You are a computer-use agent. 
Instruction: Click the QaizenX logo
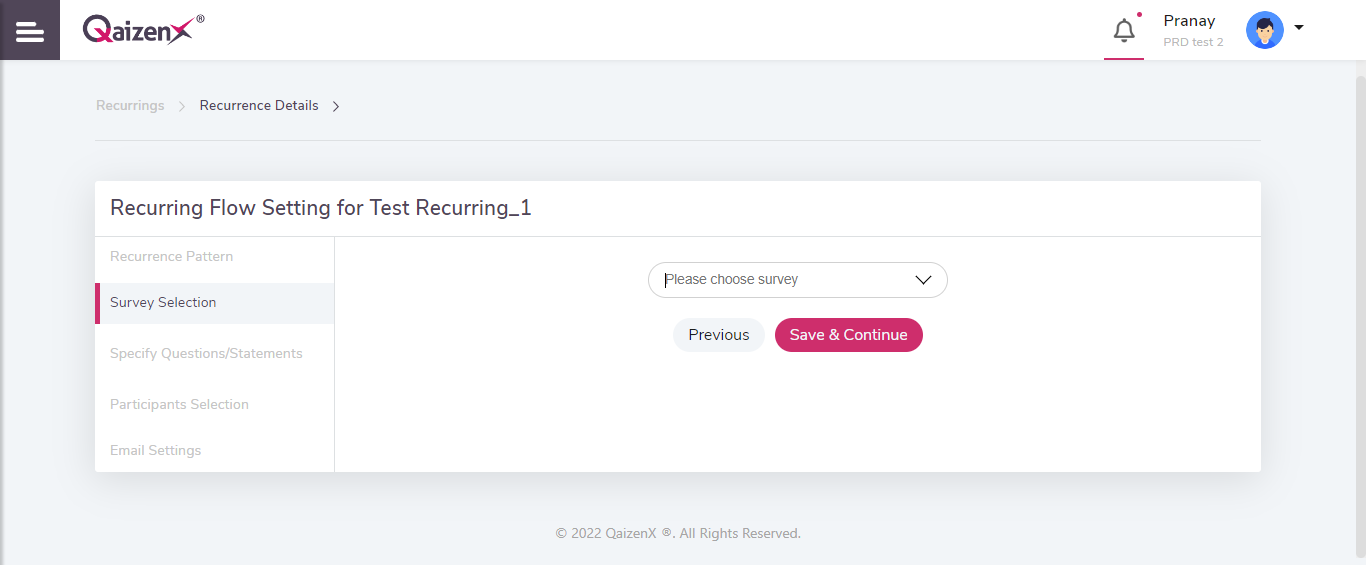click(142, 29)
